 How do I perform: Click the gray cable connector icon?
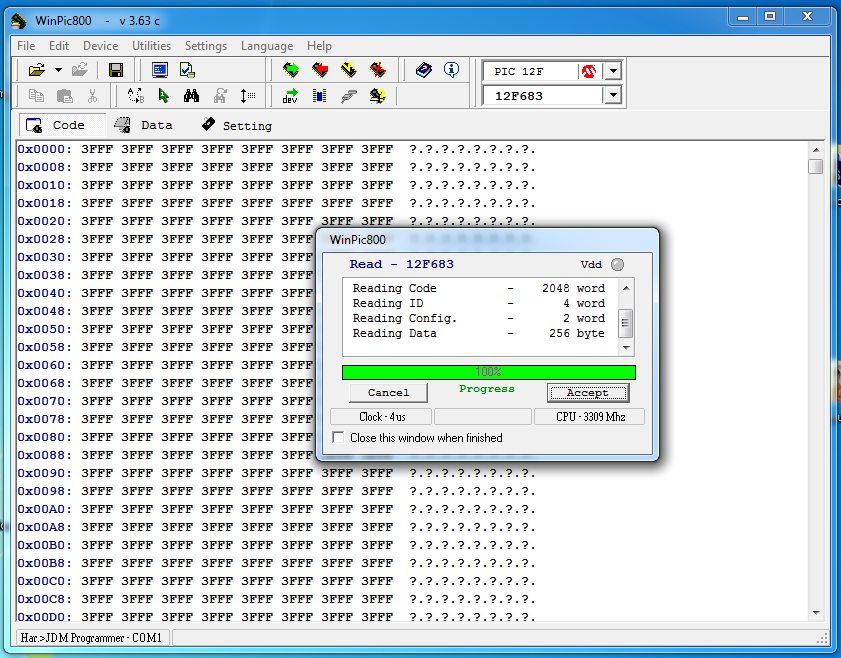point(349,96)
